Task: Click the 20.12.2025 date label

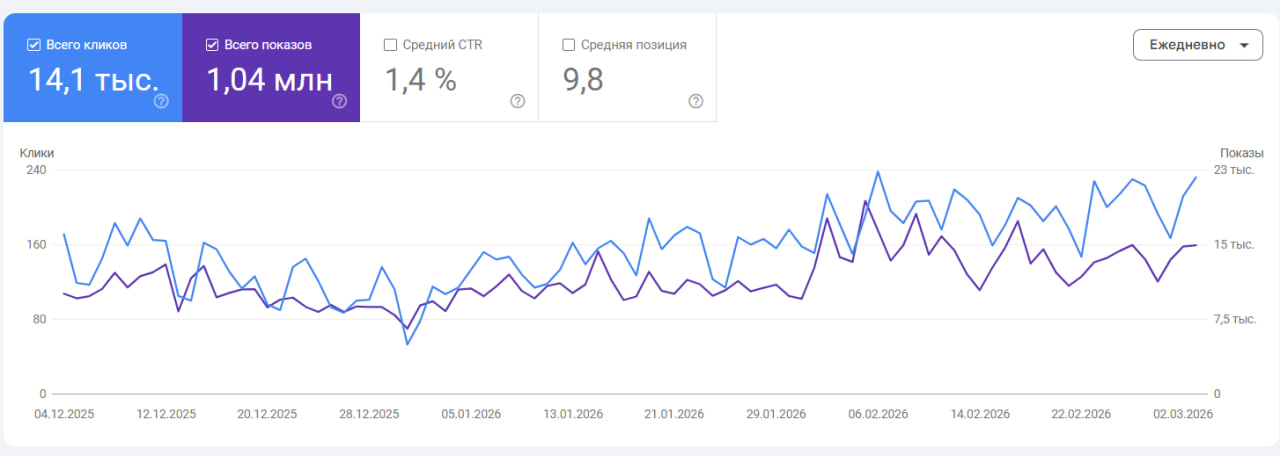Action: [x=267, y=414]
